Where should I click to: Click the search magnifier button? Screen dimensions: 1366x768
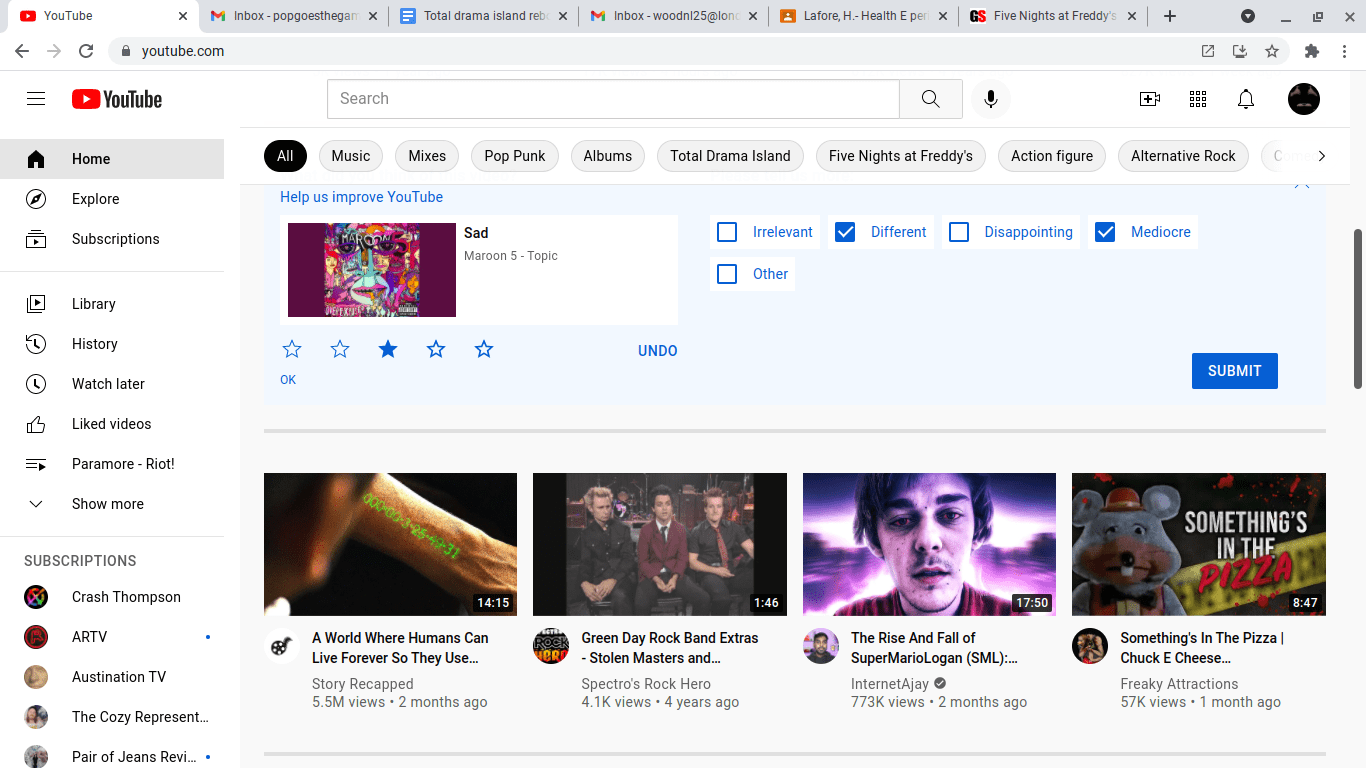pyautogui.click(x=930, y=99)
